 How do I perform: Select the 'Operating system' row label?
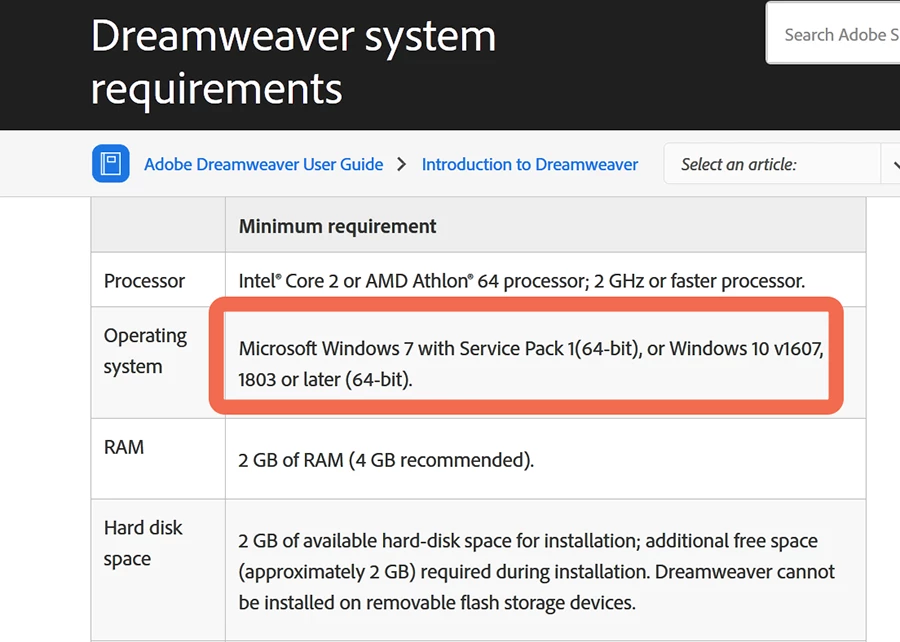point(145,351)
